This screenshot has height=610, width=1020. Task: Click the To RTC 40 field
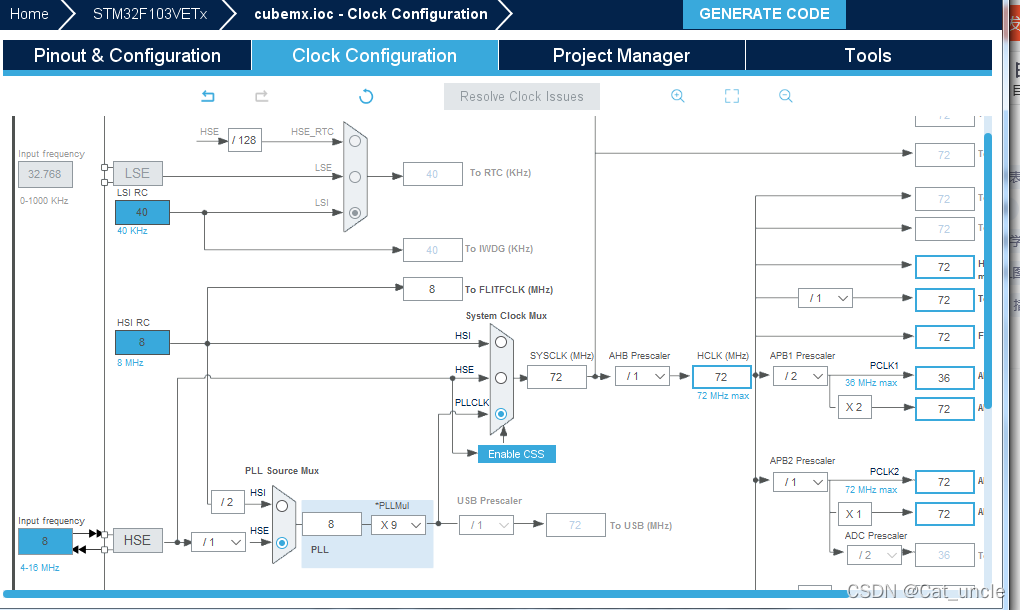point(433,174)
